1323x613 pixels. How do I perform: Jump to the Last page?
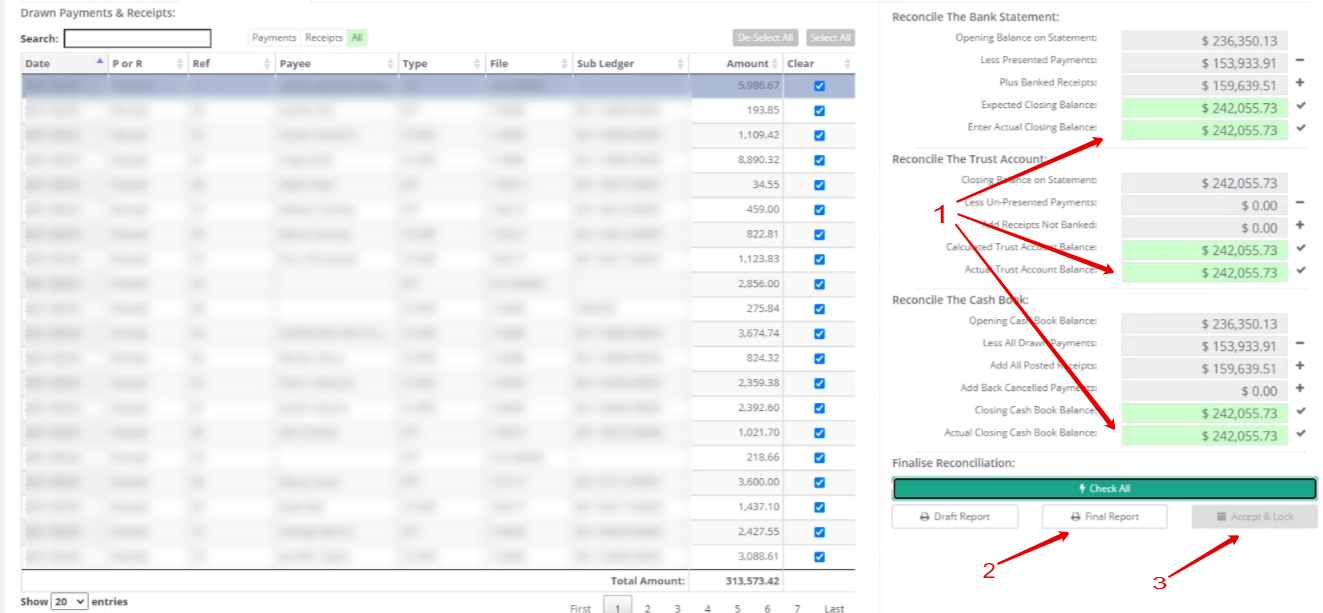[x=834, y=607]
